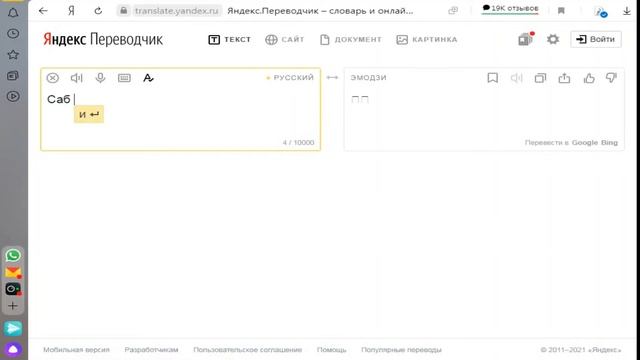Viewport: 640px width, 360px height.
Task: Clear the source text
Action: point(53,78)
